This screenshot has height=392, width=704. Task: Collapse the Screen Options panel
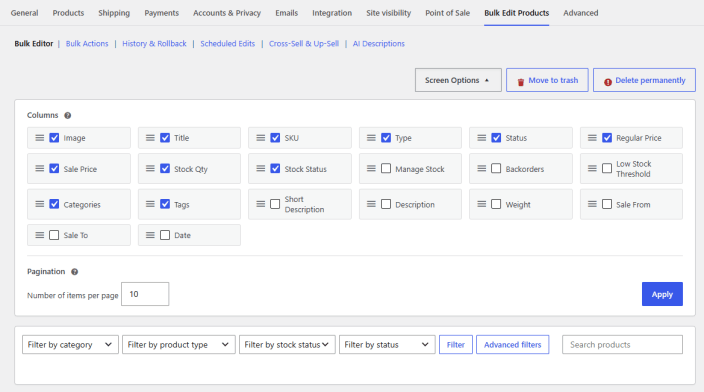coord(458,80)
